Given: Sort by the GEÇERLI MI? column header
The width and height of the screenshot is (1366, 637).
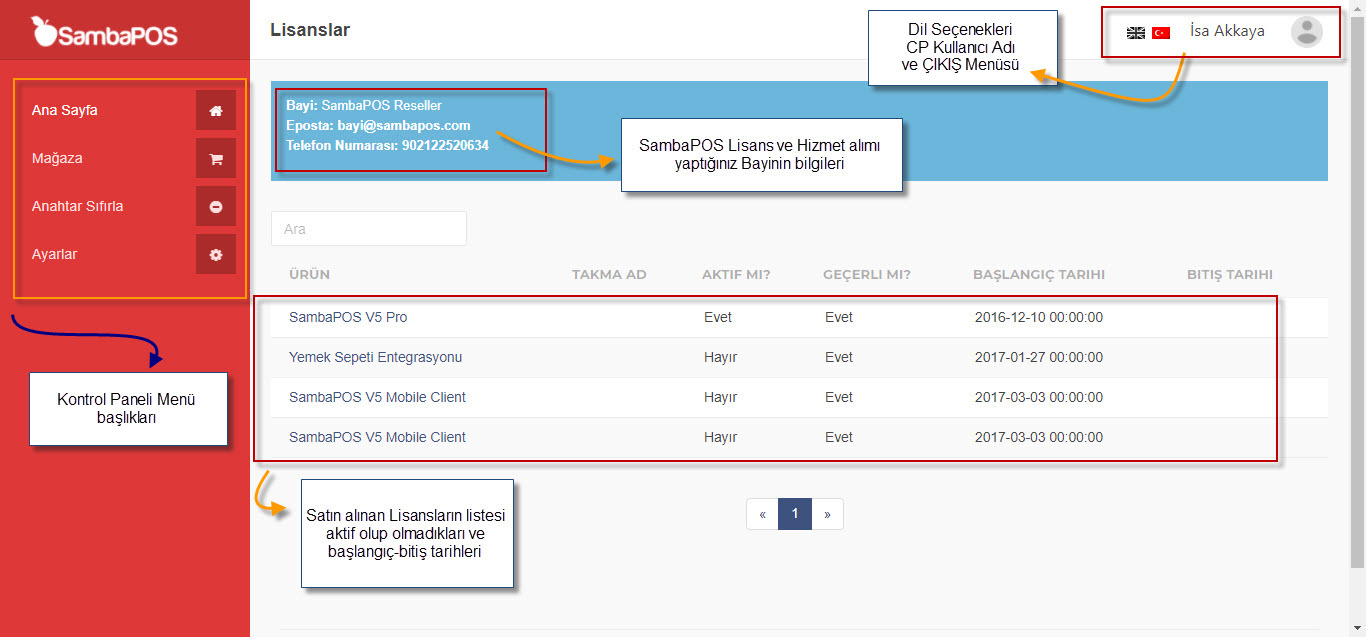Looking at the screenshot, I should [x=867, y=275].
